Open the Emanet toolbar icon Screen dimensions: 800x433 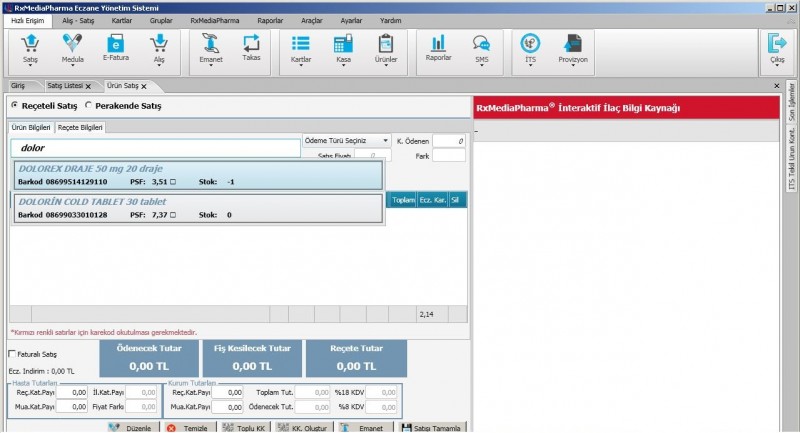[210, 45]
